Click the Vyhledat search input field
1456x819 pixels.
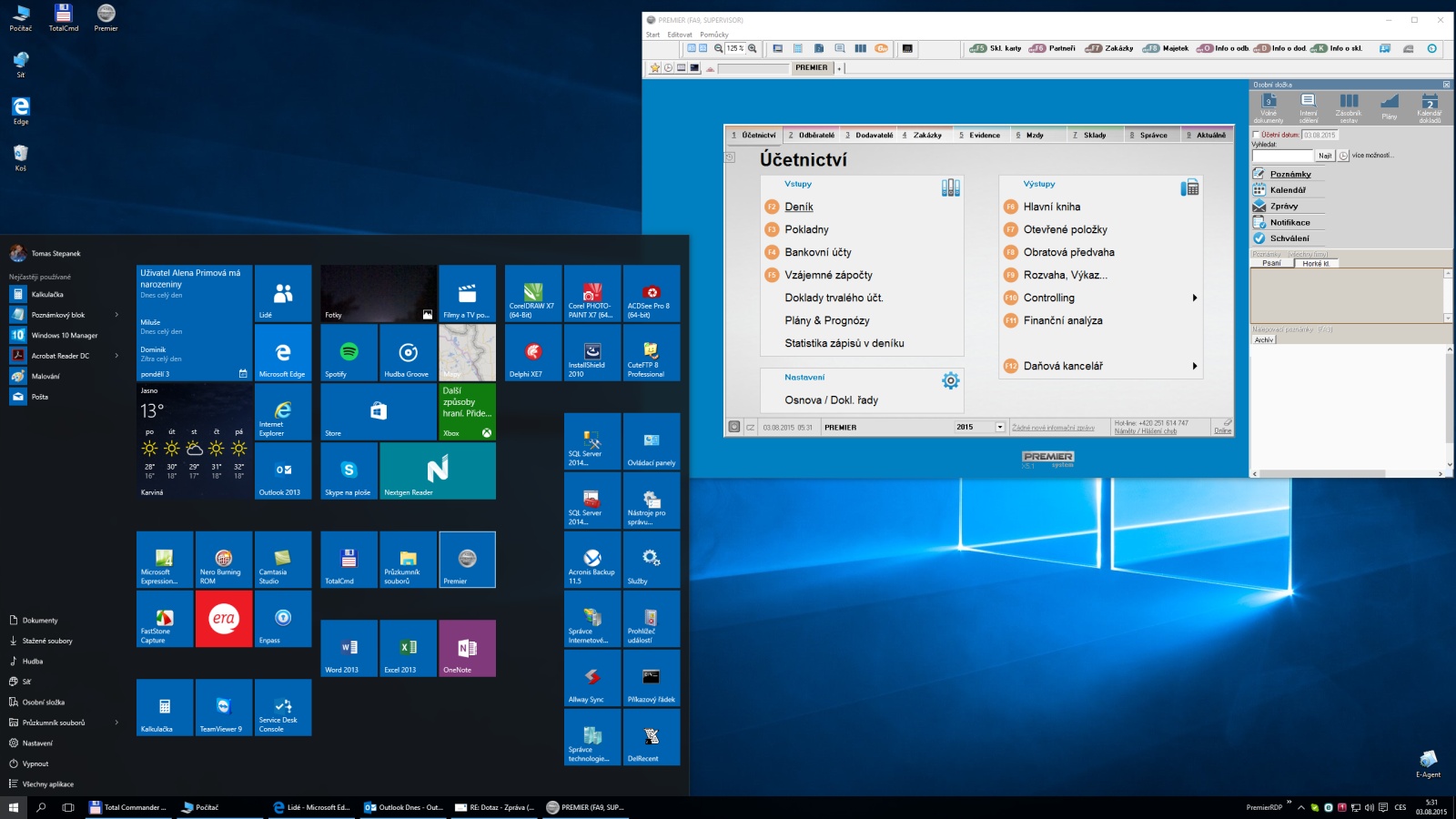tap(1282, 156)
